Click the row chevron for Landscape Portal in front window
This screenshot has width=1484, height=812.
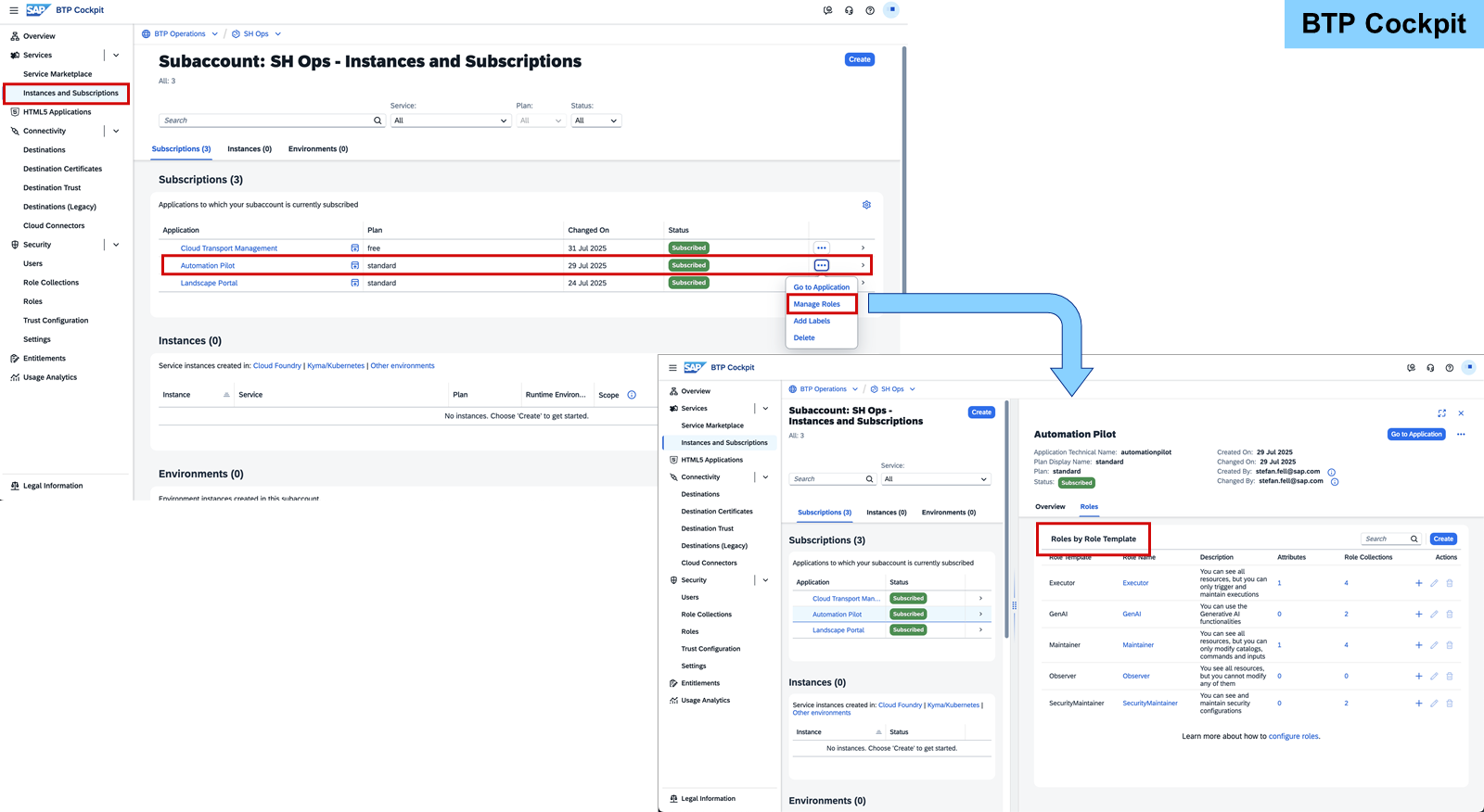[980, 630]
